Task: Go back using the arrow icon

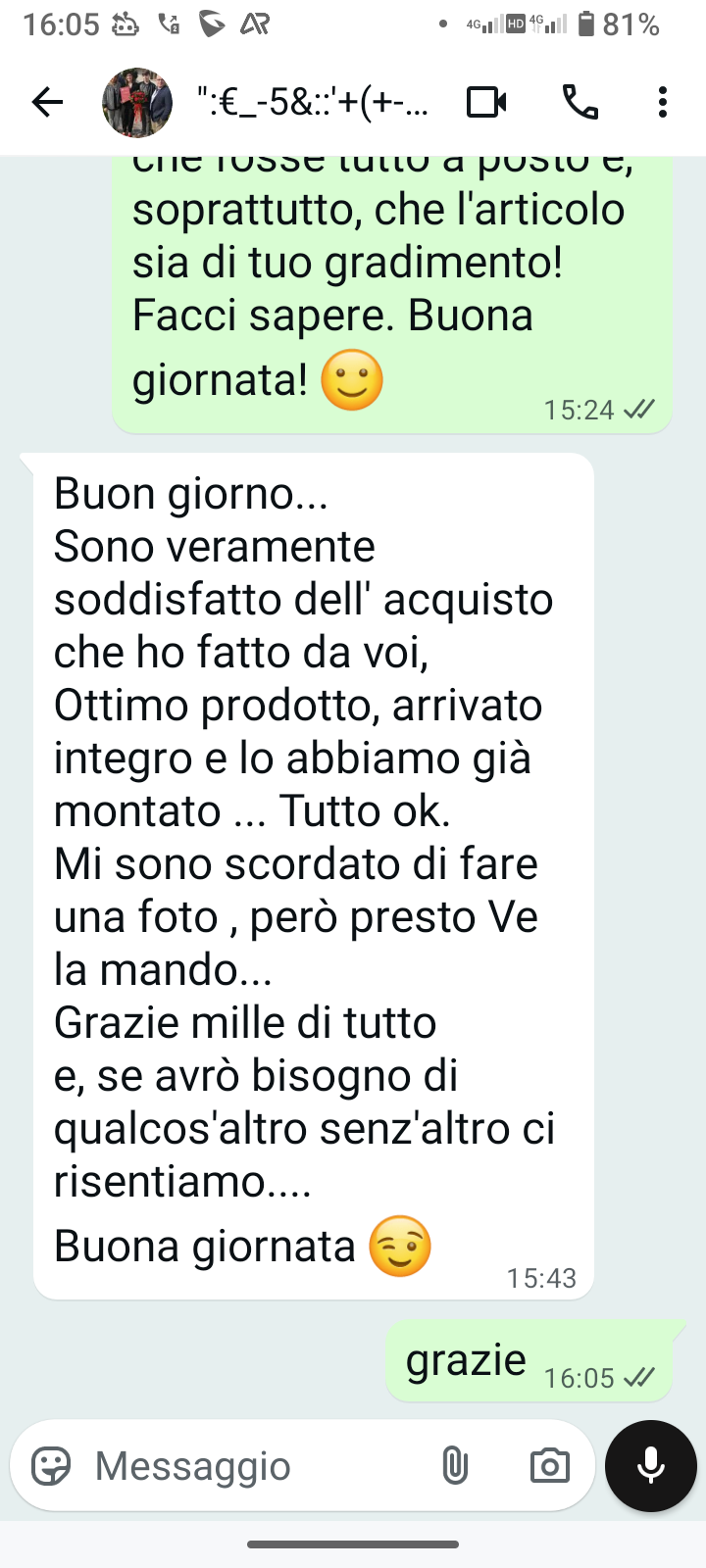Action: [47, 102]
